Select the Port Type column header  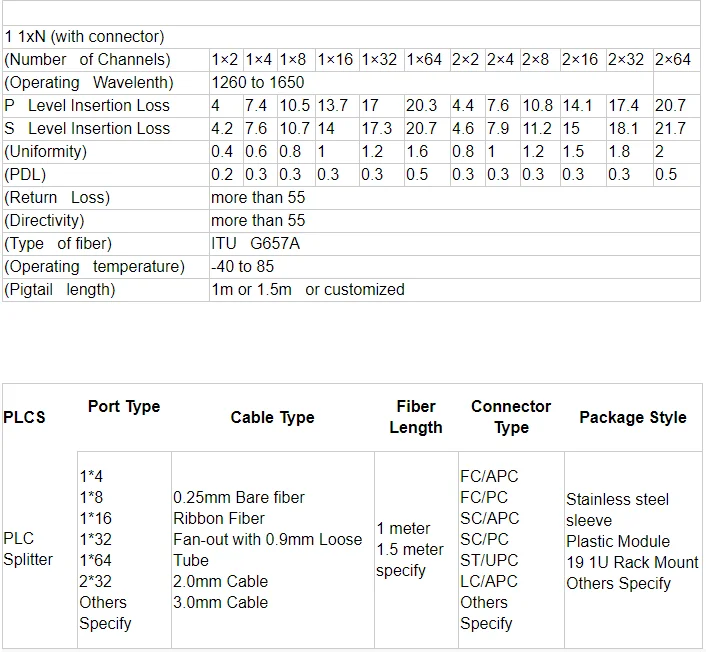tap(124, 407)
